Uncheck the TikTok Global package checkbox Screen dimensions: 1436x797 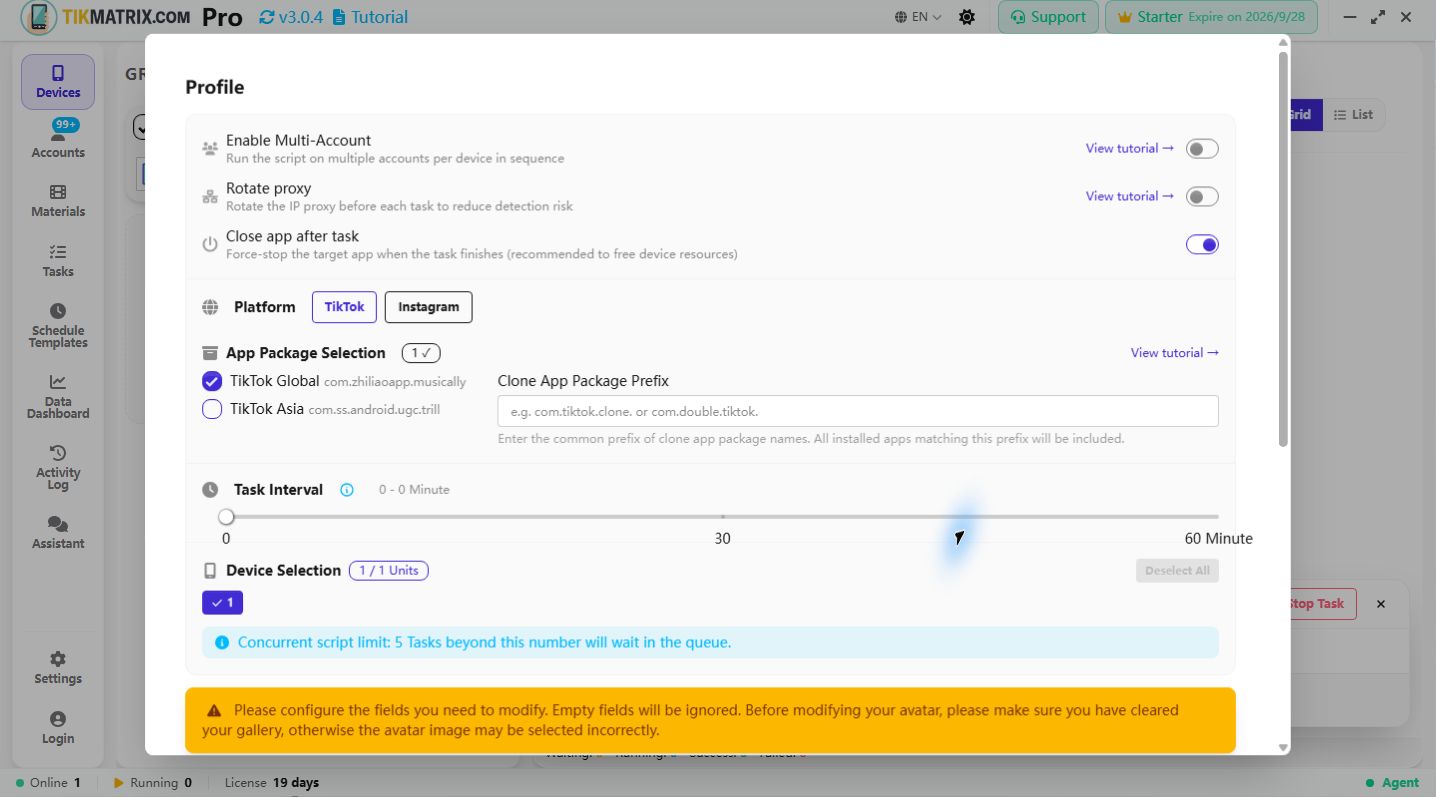212,381
